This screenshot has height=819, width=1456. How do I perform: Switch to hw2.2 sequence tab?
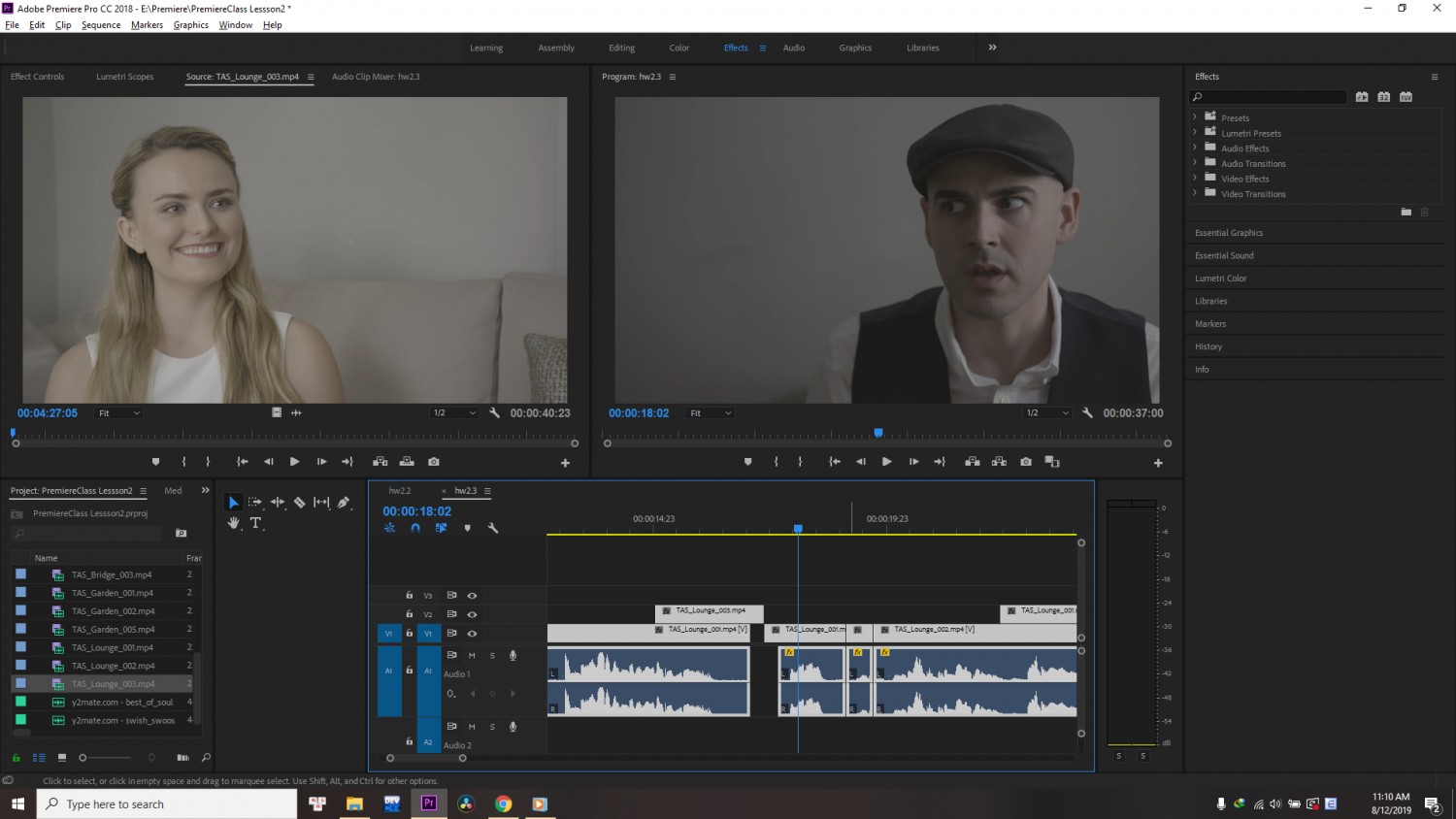tap(400, 491)
